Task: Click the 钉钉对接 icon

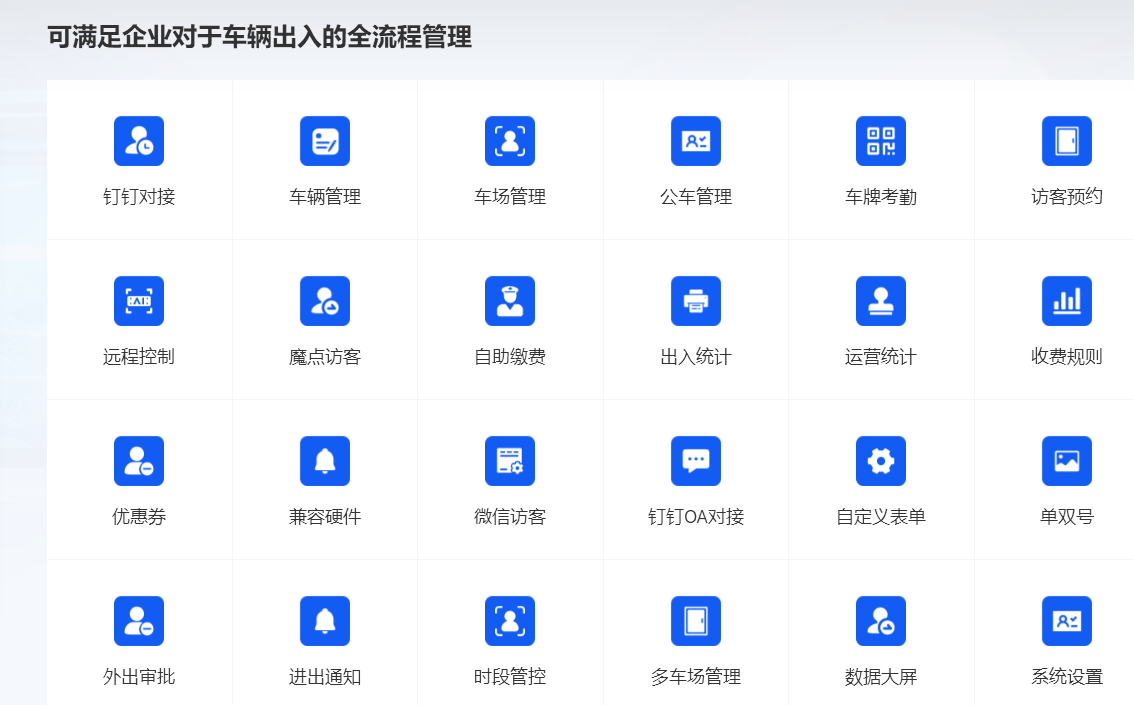Action: [x=139, y=141]
